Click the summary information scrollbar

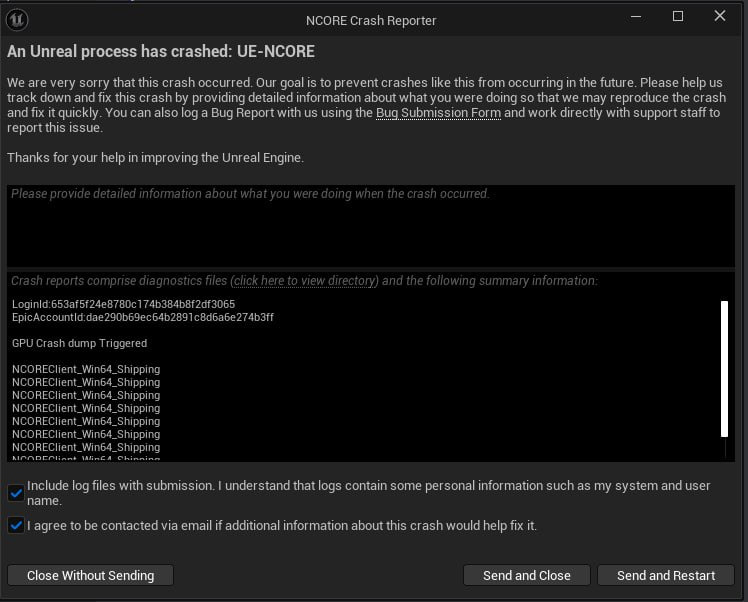pos(724,368)
